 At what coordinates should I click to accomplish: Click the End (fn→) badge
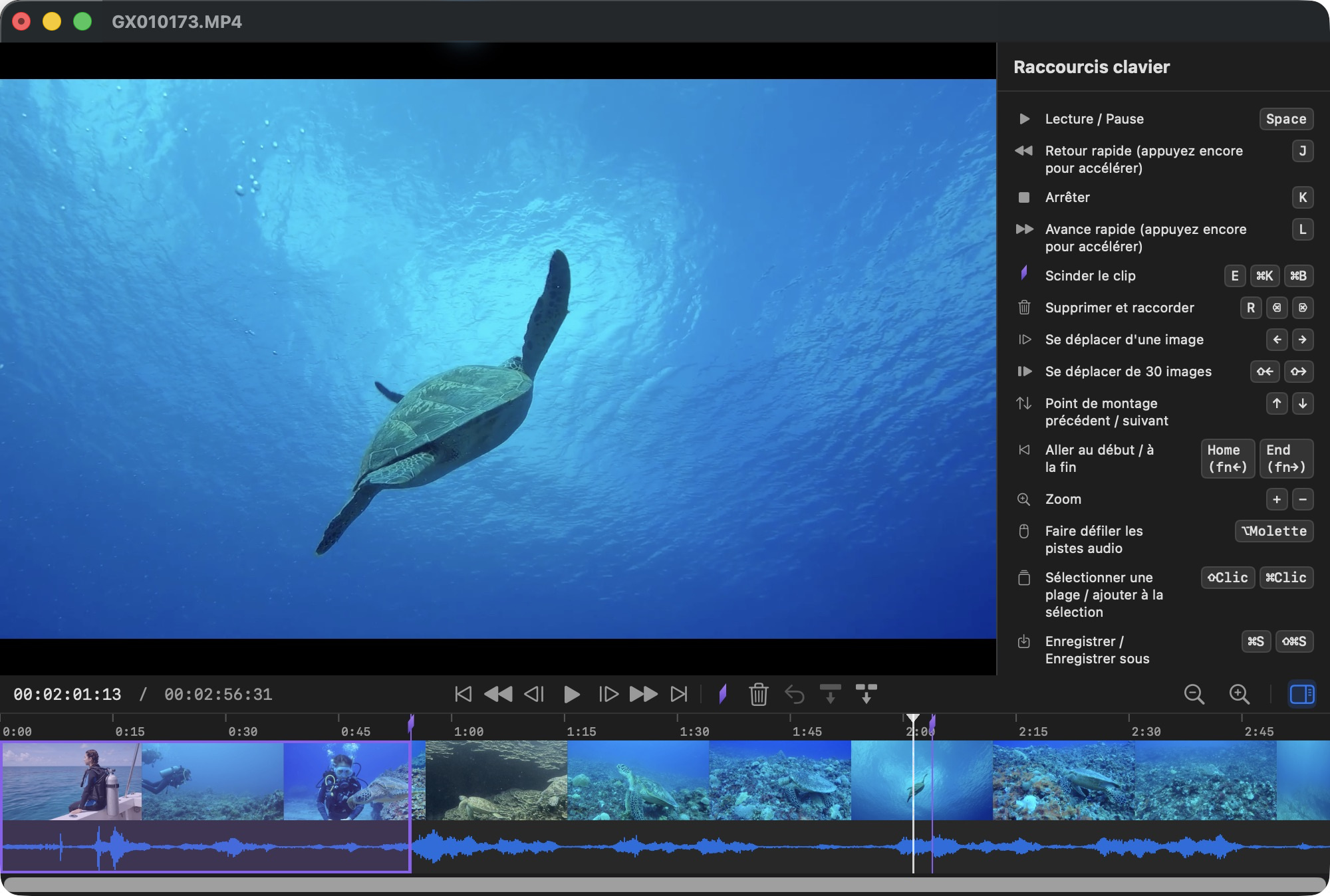tap(1286, 459)
